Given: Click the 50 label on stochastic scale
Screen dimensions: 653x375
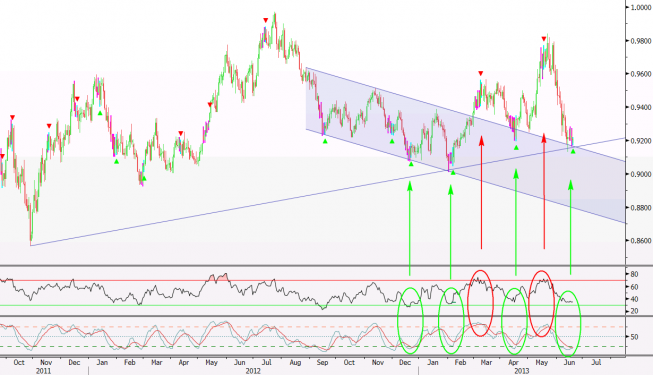Looking at the screenshot, I should 634,337.
